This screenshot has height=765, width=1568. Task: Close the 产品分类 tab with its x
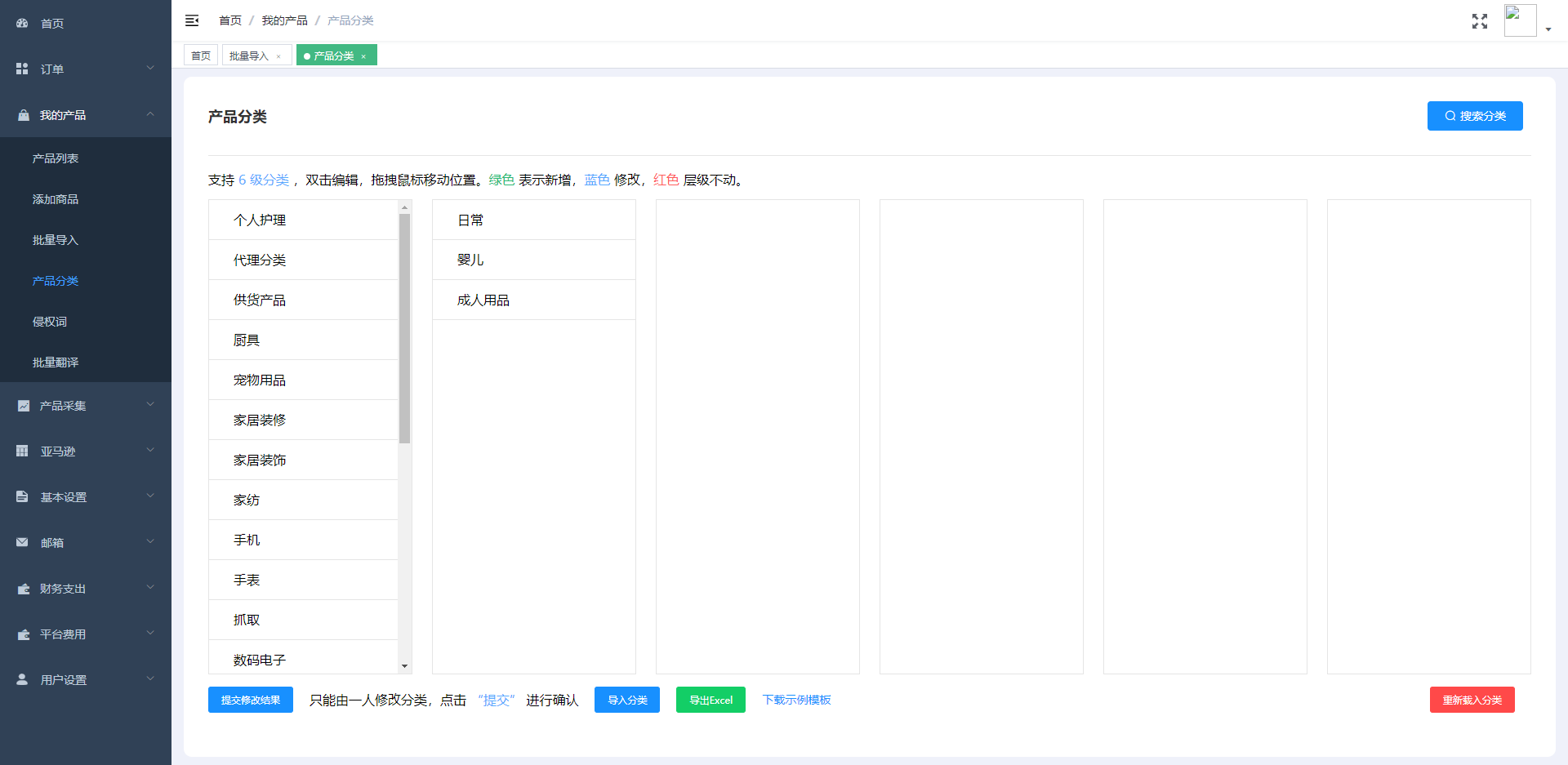(x=363, y=56)
